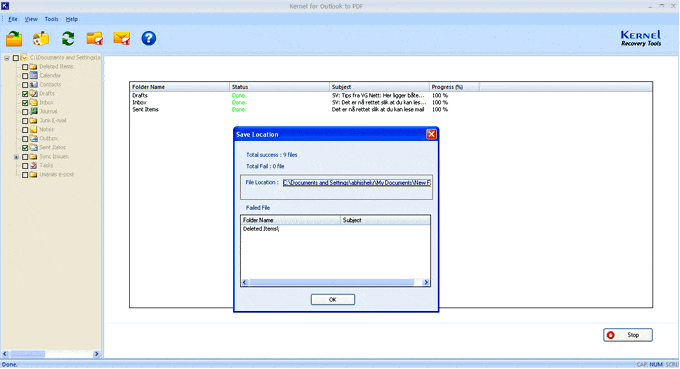The height and width of the screenshot is (369, 680).
Task: Uncheck the Sent Items folder checkbox
Action: pyautogui.click(x=25, y=148)
